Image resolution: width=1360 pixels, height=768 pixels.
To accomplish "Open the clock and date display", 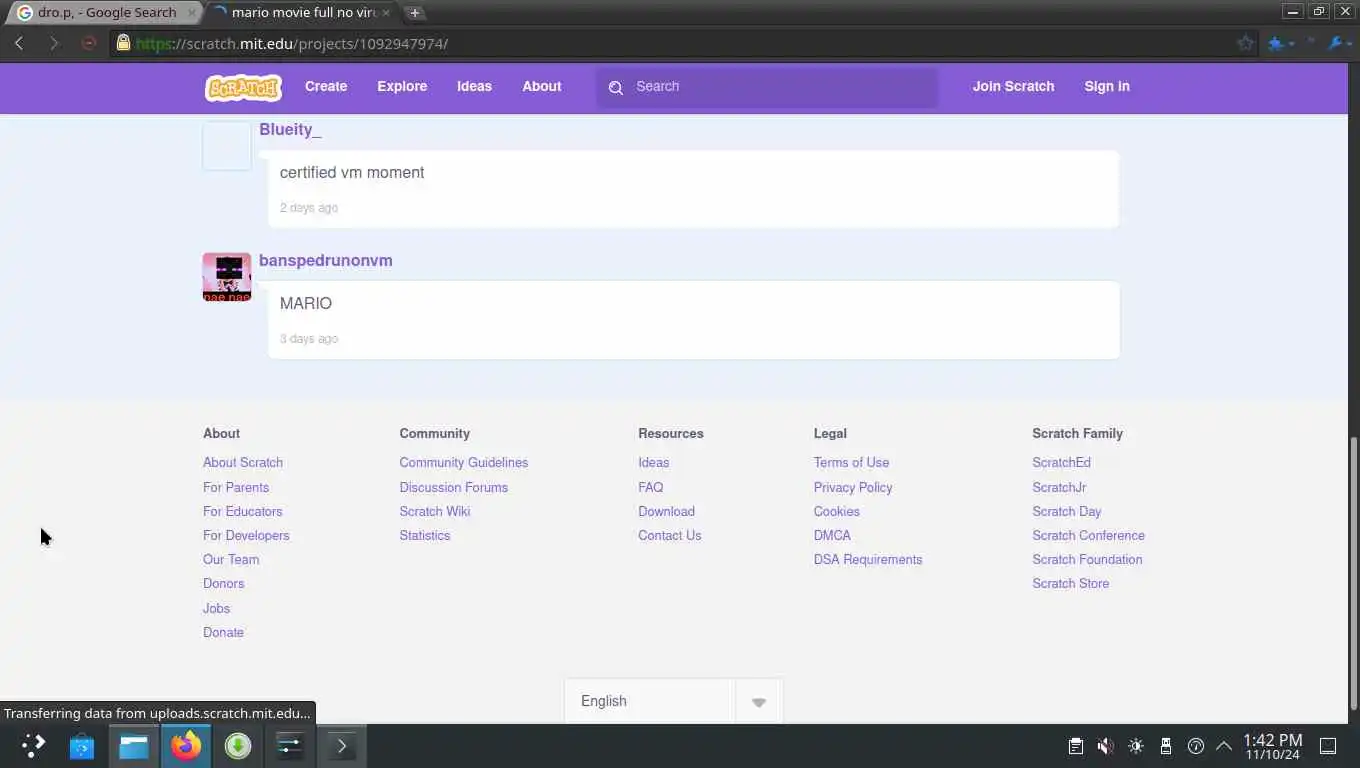I will (1272, 746).
